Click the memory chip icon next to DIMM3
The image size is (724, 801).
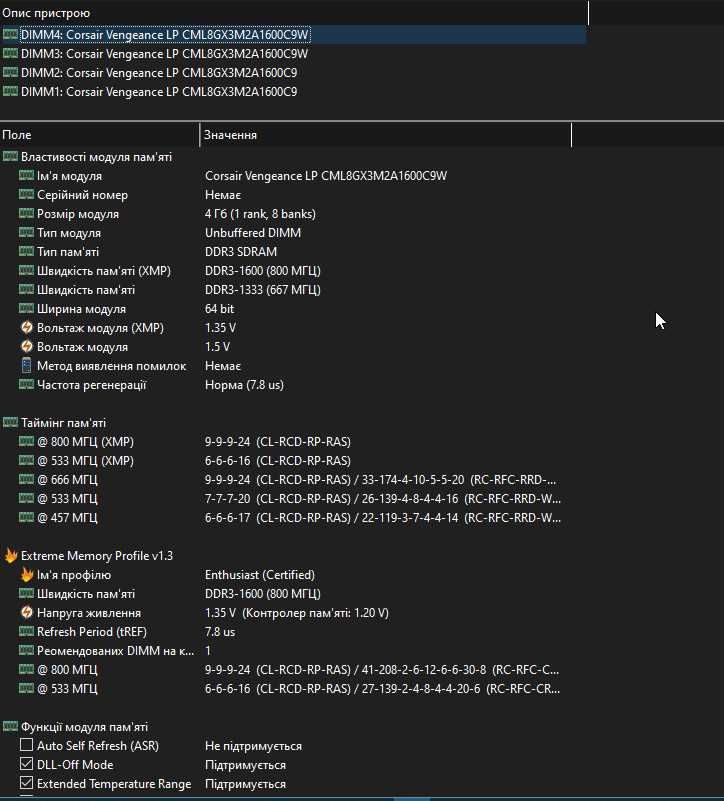pos(10,53)
